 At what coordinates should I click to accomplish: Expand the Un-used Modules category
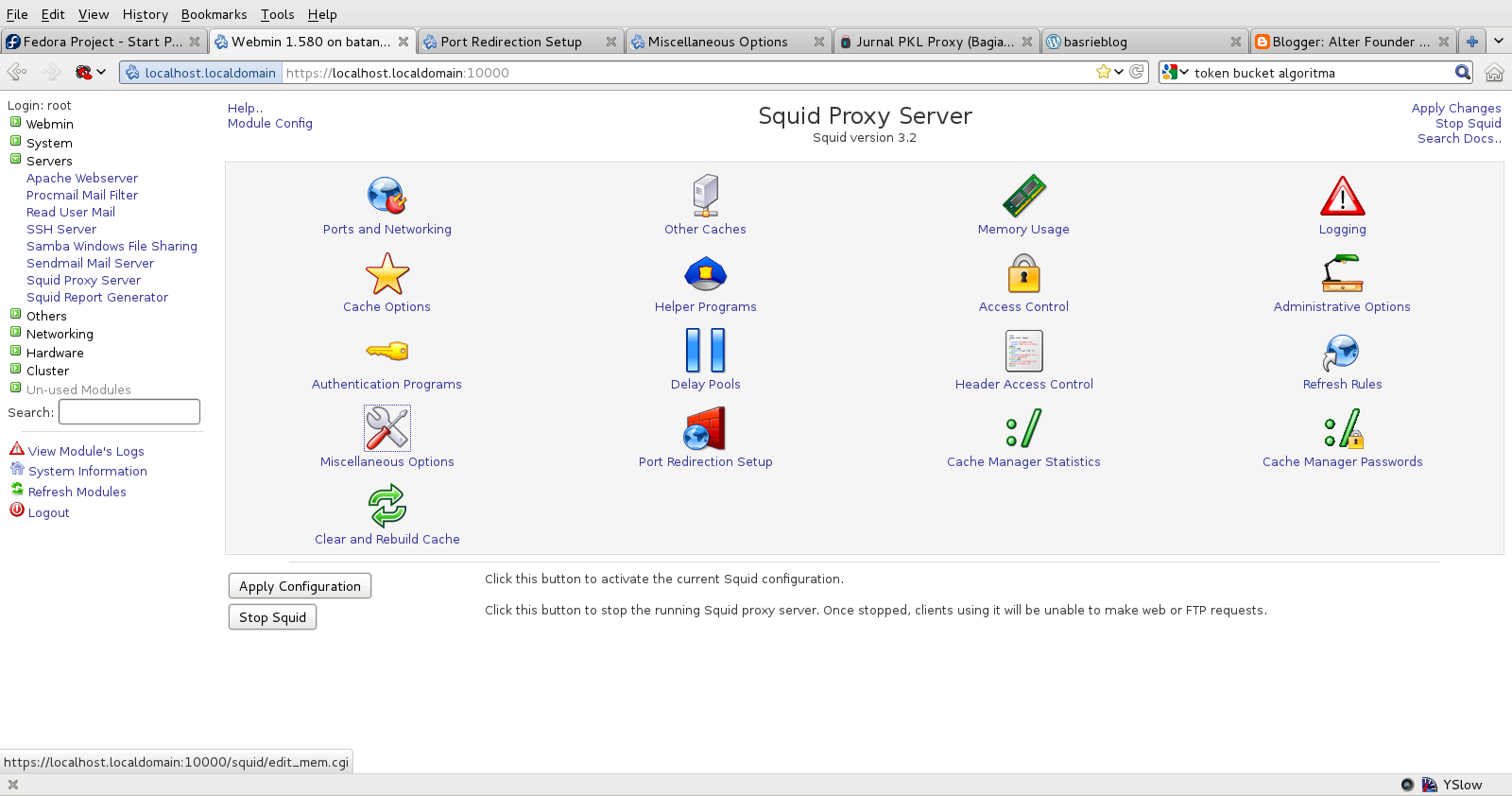tap(16, 389)
